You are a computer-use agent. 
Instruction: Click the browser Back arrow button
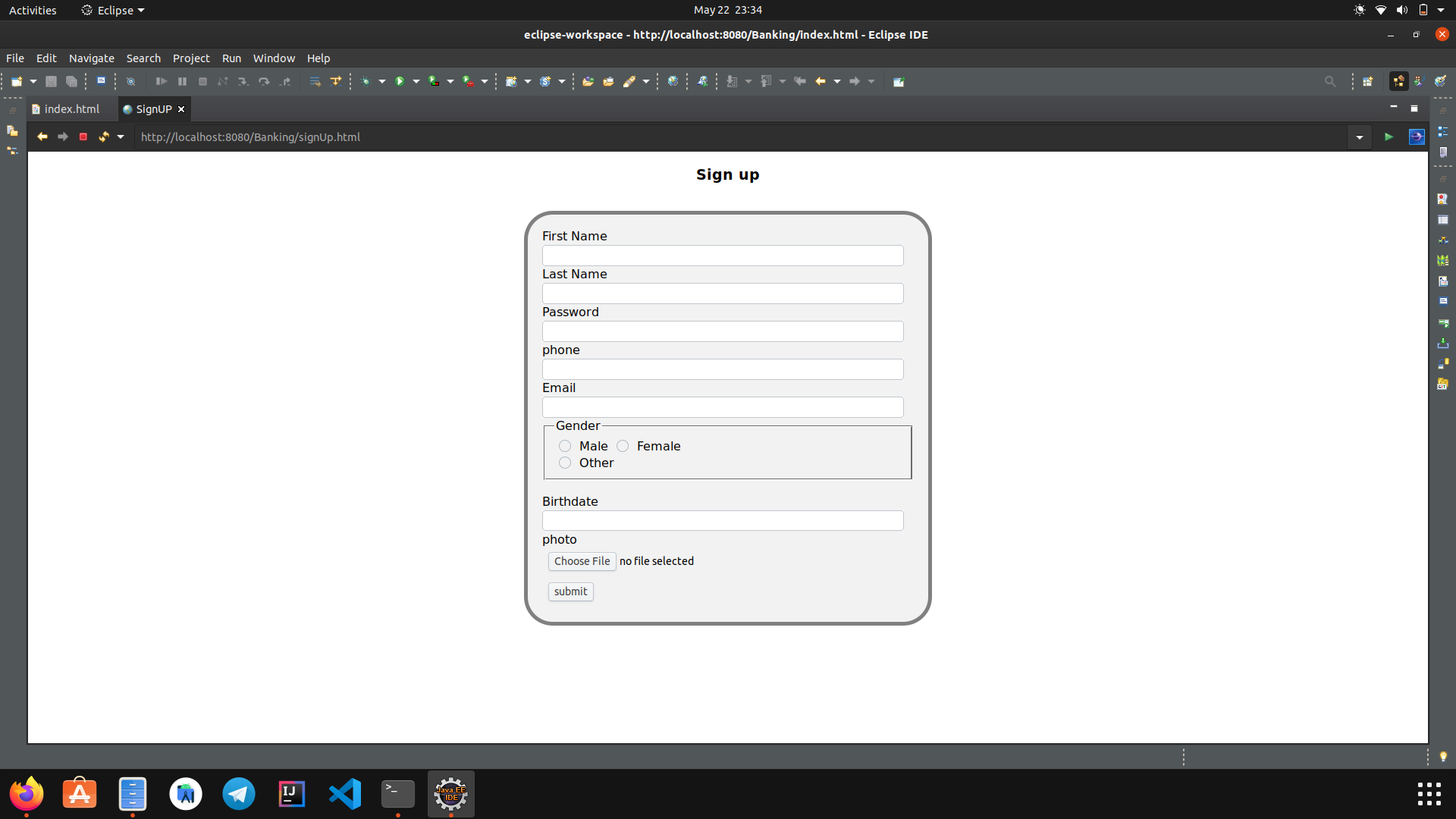click(42, 136)
